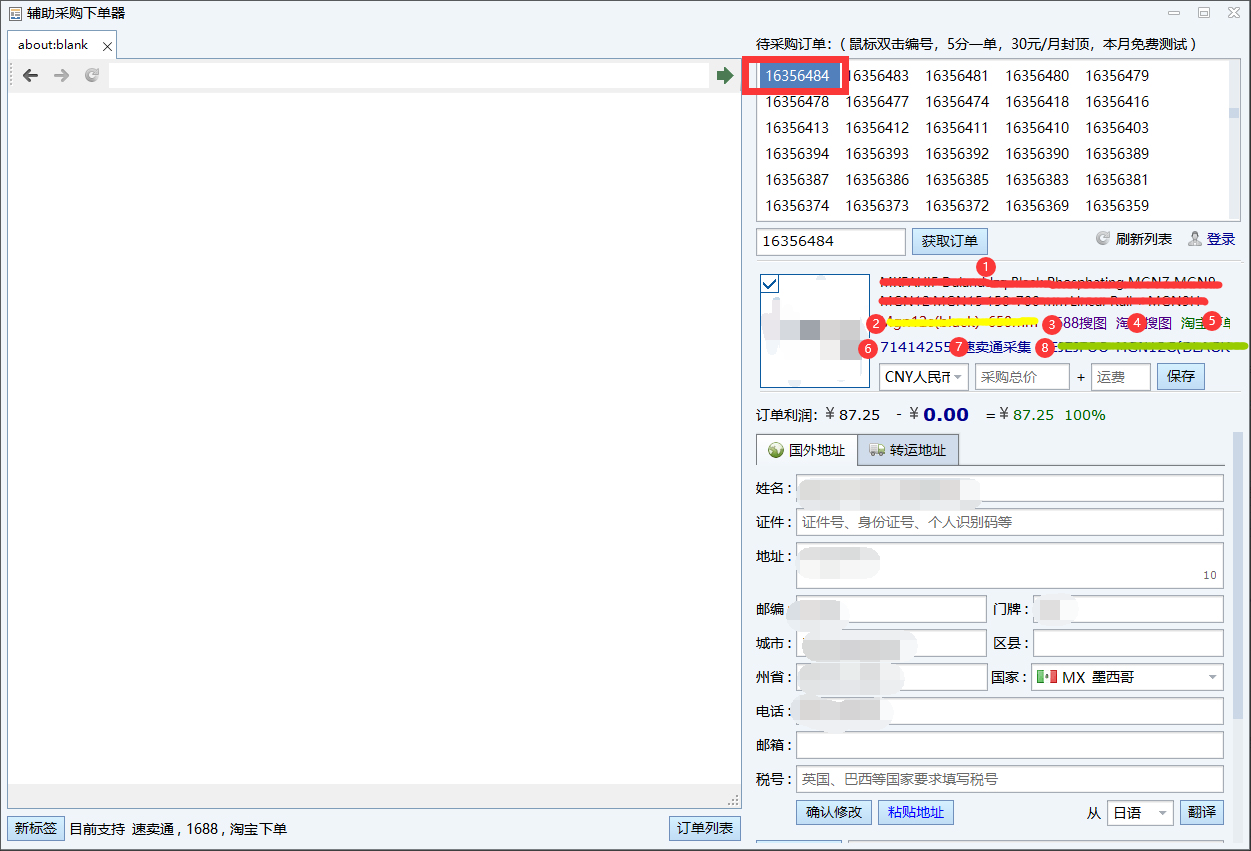
Task: Click the 速卖通采集 link
Action: click(996, 347)
